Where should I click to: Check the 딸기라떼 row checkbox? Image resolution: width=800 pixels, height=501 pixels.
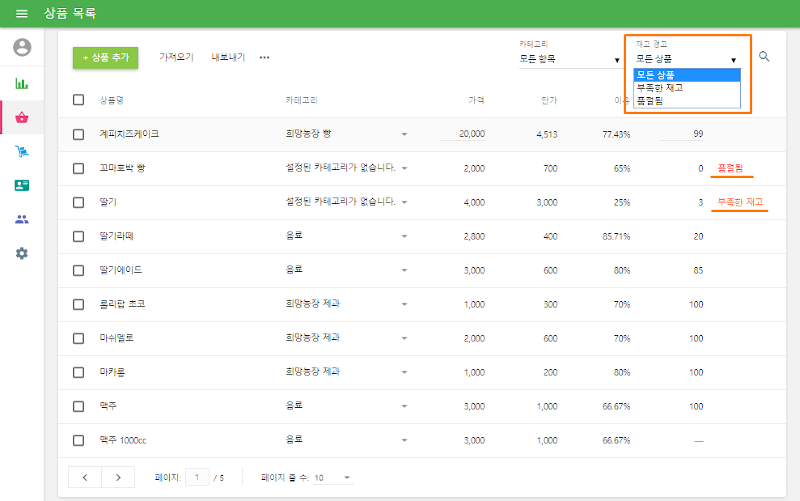tap(79, 236)
